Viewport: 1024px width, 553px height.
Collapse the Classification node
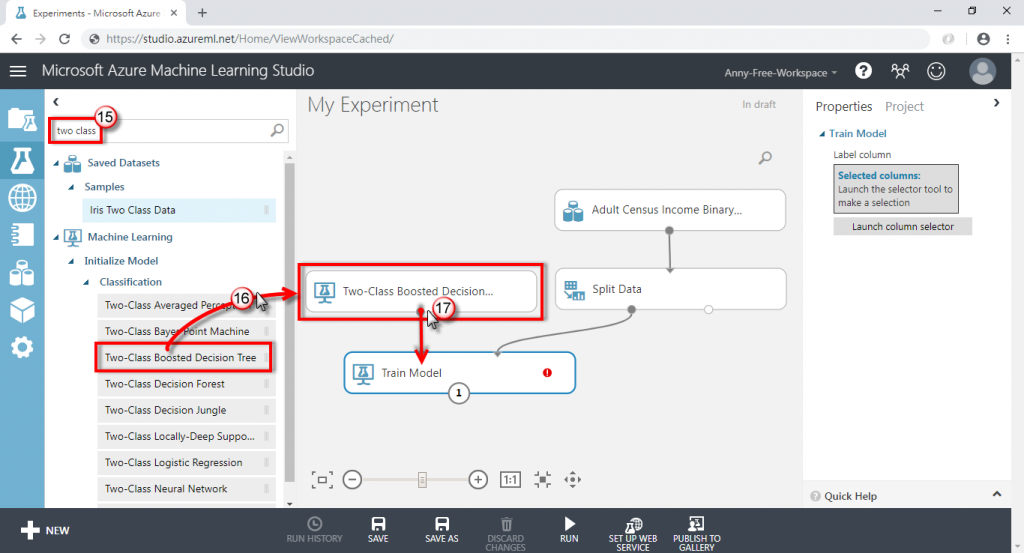point(86,283)
